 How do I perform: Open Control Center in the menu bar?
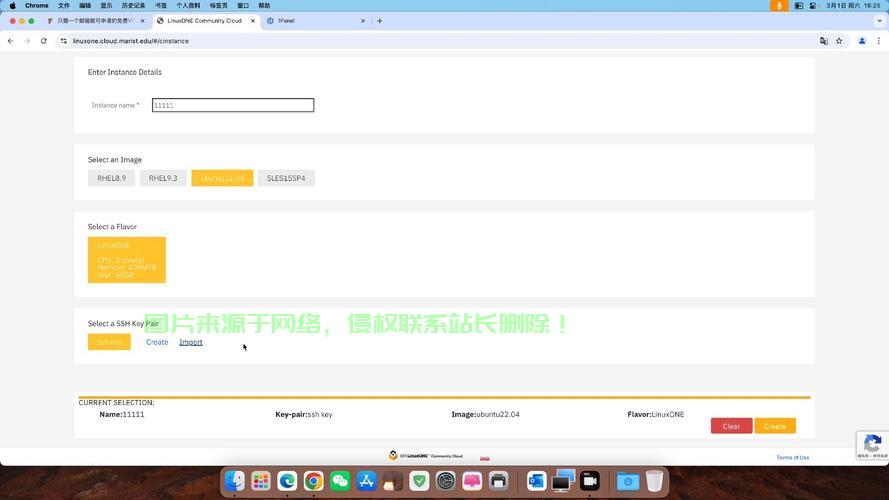click(x=813, y=5)
